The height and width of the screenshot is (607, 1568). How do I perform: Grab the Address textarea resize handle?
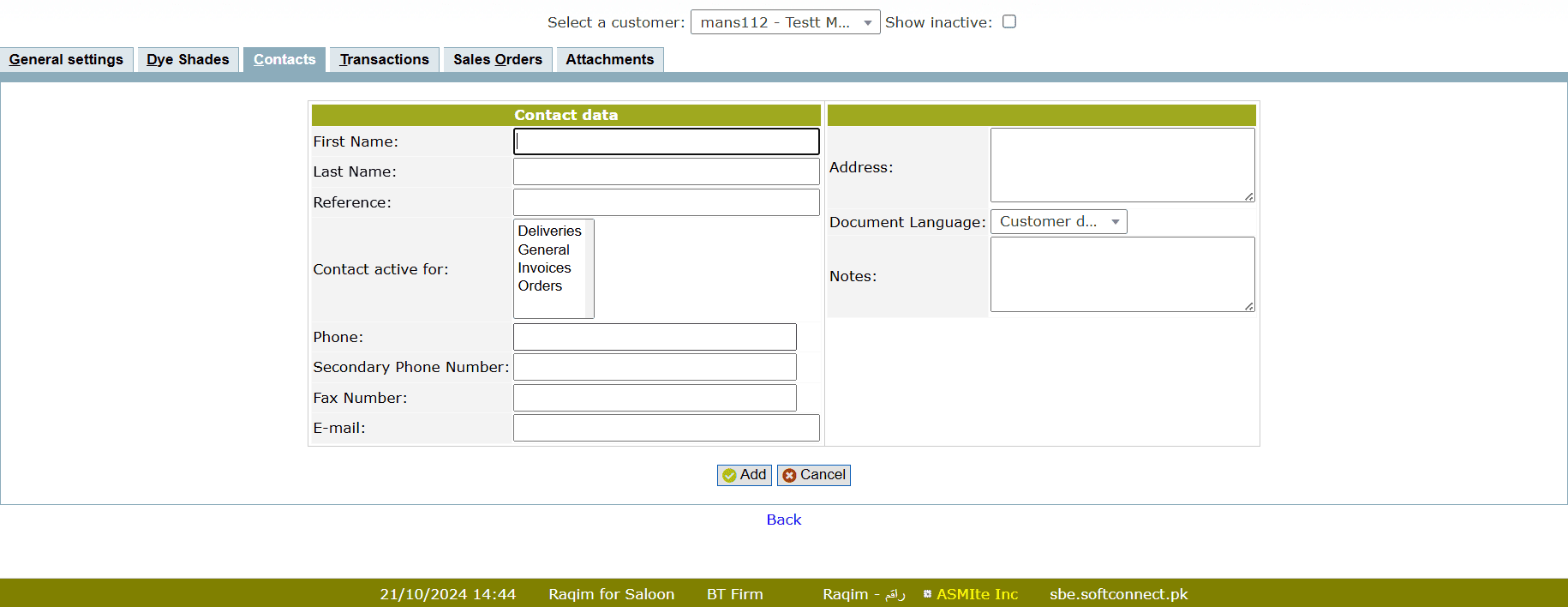click(x=1249, y=196)
